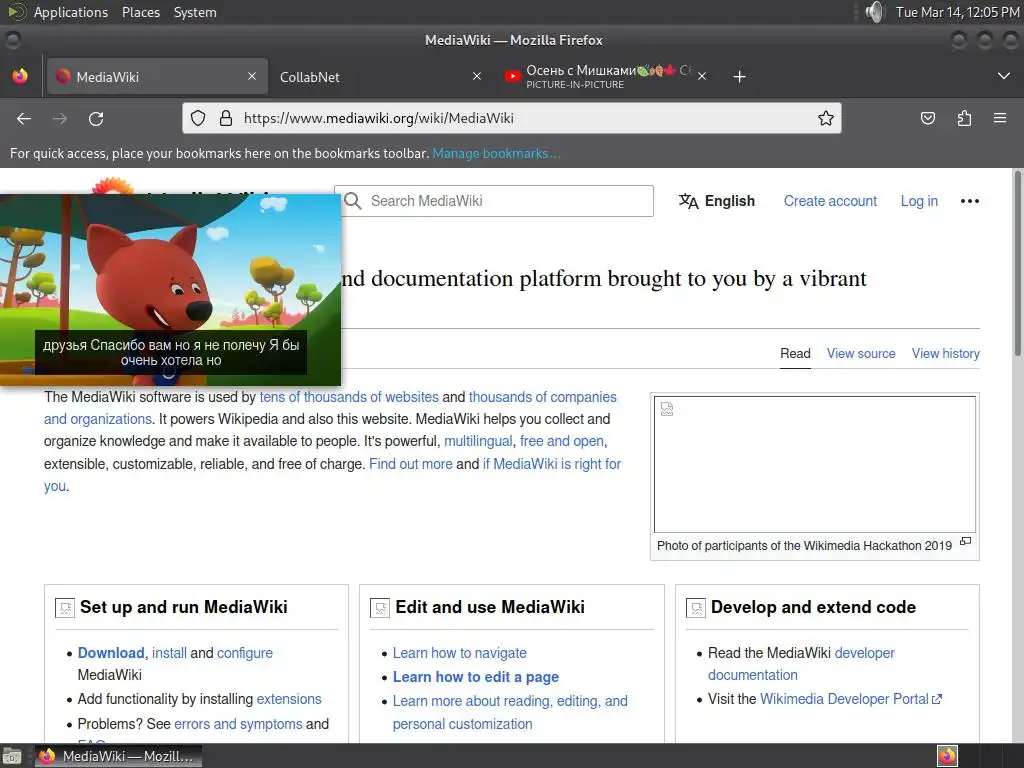Open the Places menu

coord(140,12)
